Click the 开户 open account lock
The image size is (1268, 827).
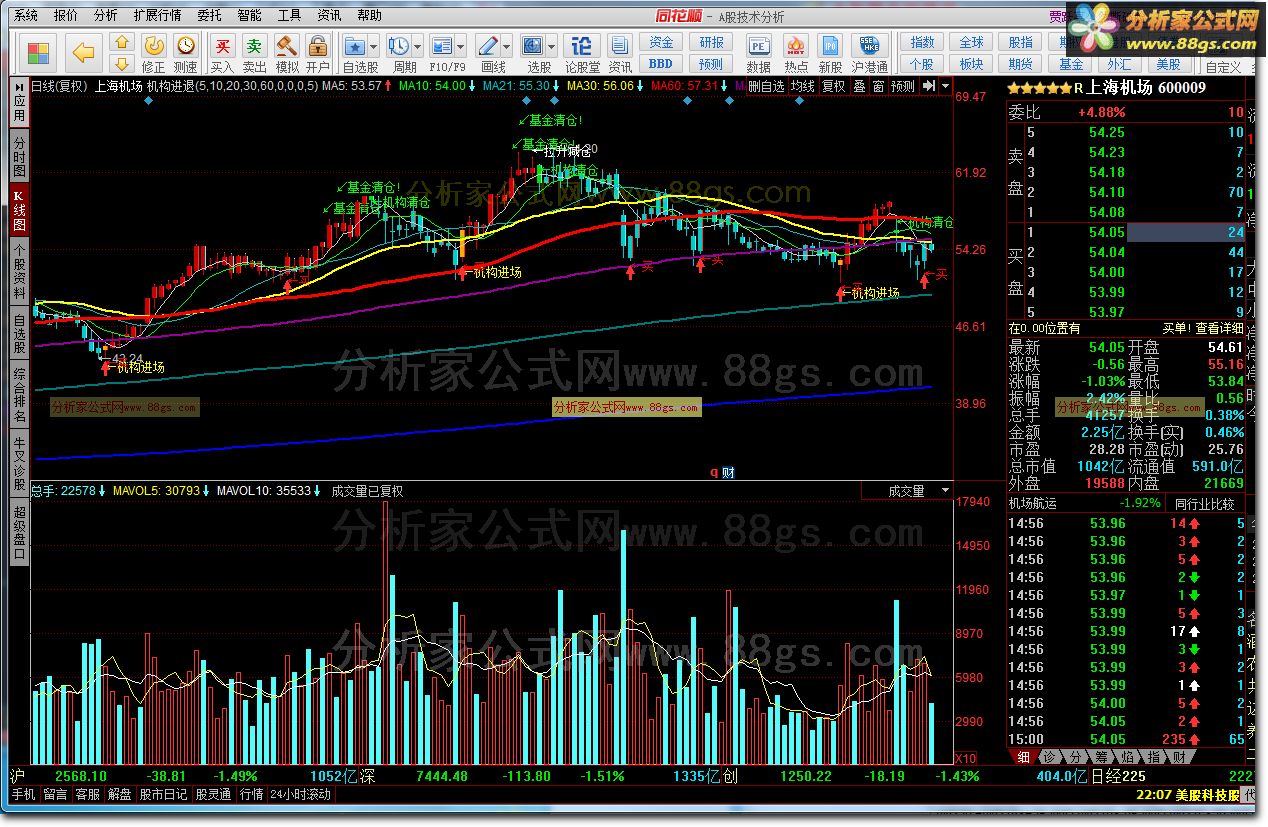(318, 53)
